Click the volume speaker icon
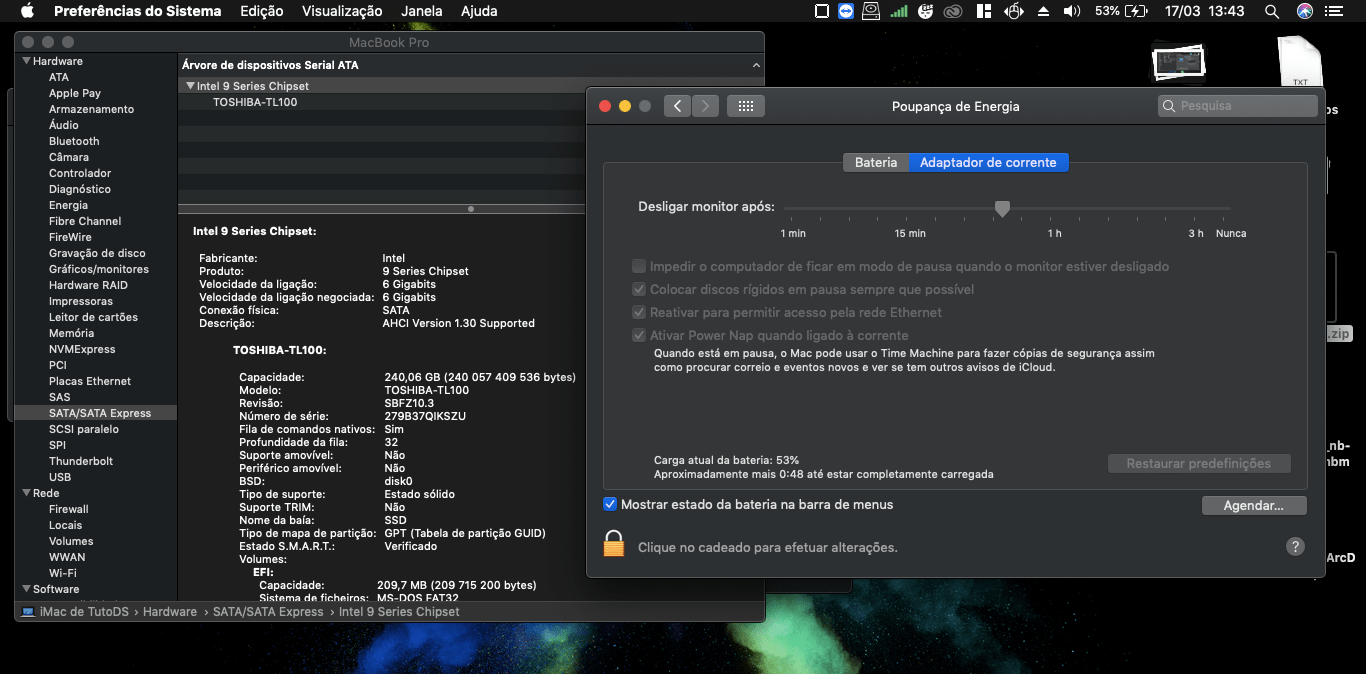 (x=1072, y=11)
